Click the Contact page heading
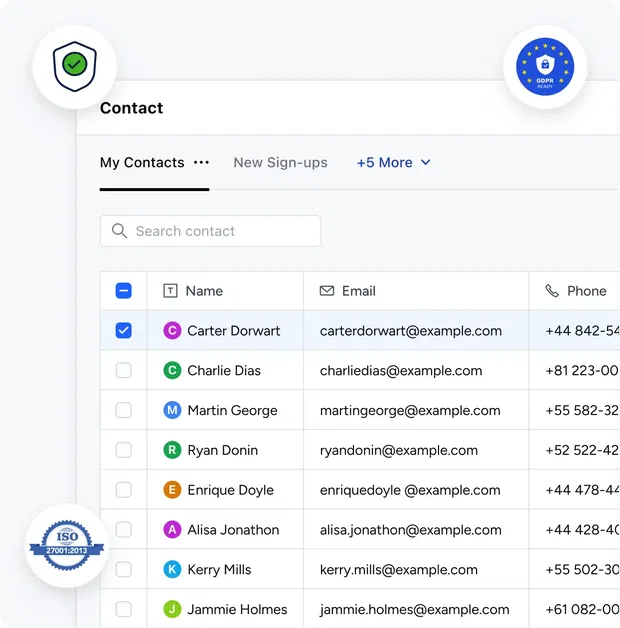Screen dimensions: 620x628 131,108
